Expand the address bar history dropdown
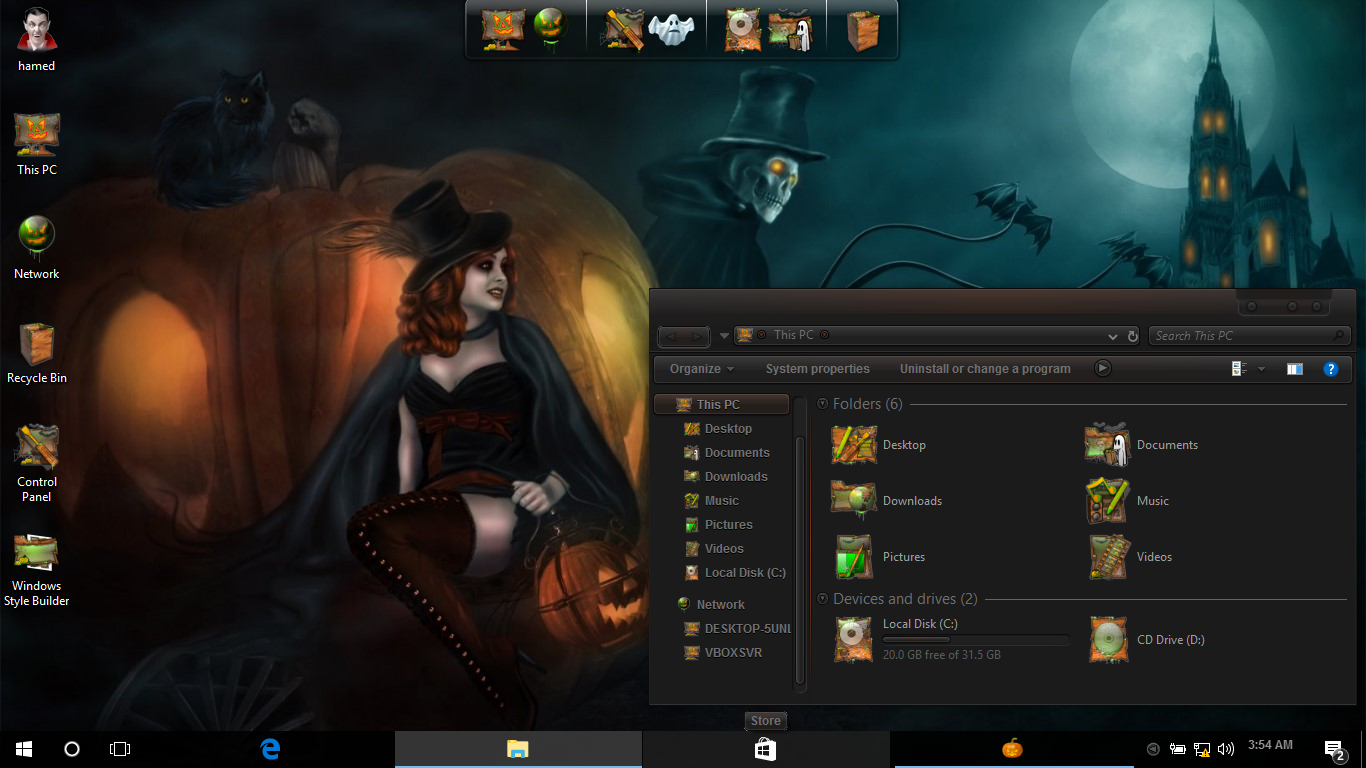The width and height of the screenshot is (1366, 768). point(1113,336)
